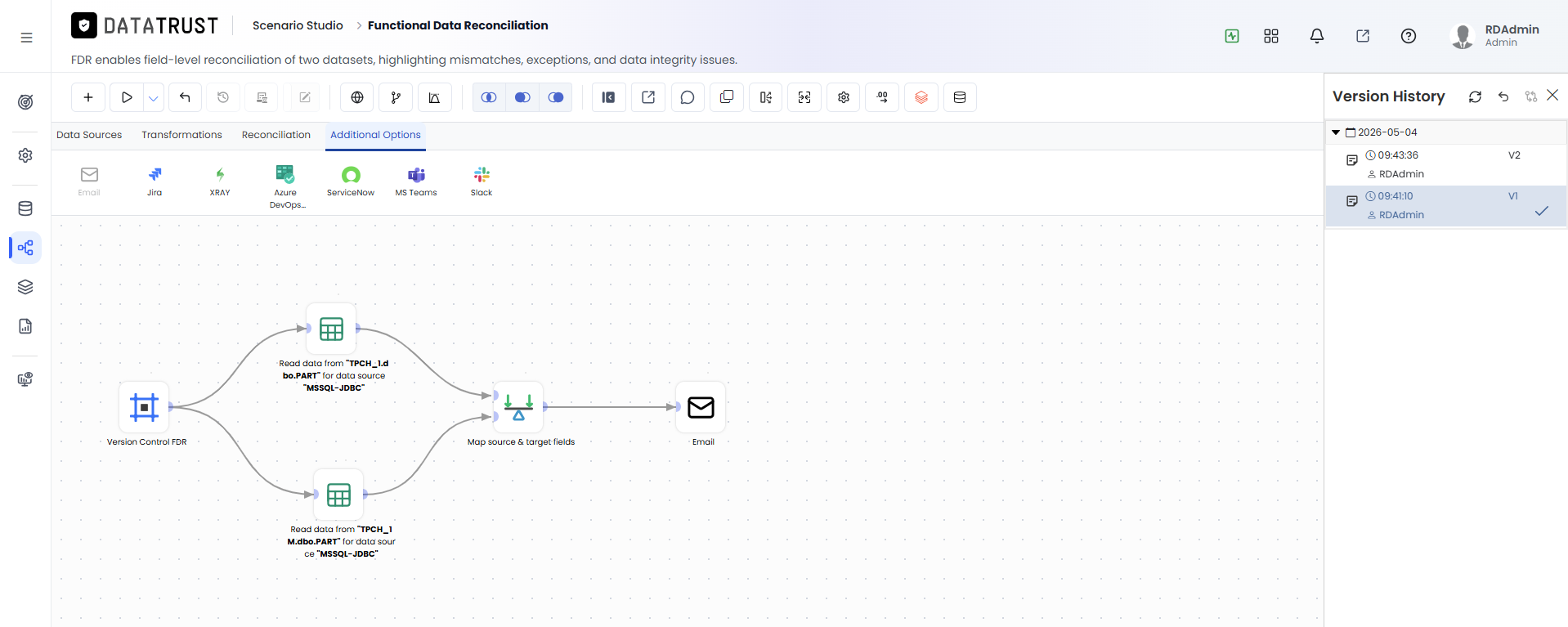Close the Version History panel

(1552, 96)
